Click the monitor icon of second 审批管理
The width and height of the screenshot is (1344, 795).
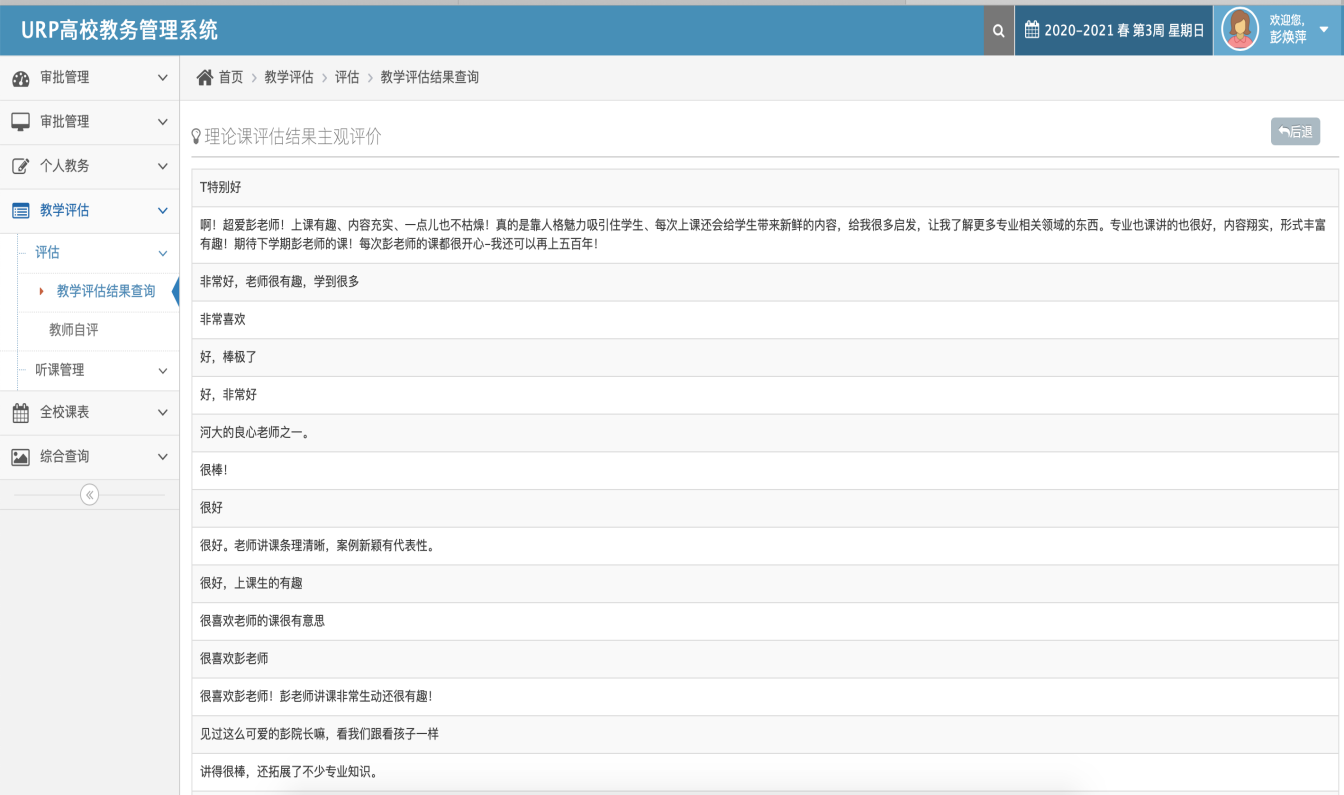pos(20,122)
